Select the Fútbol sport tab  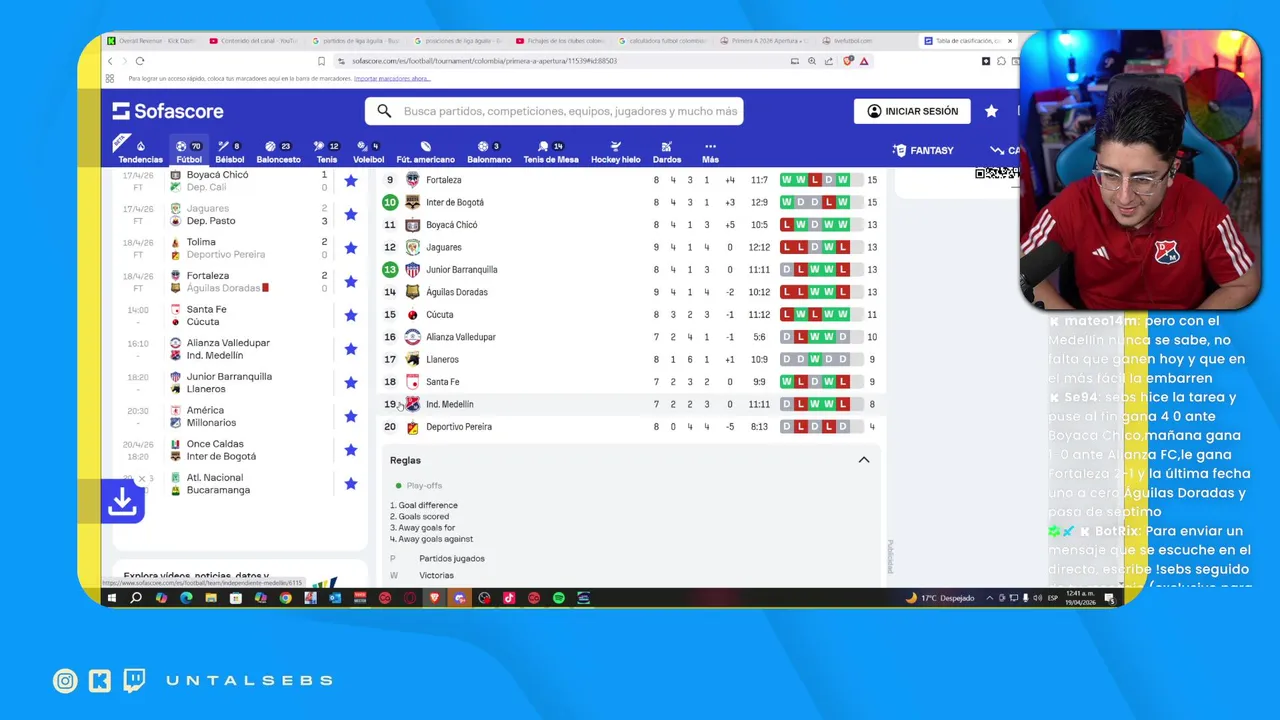point(189,152)
